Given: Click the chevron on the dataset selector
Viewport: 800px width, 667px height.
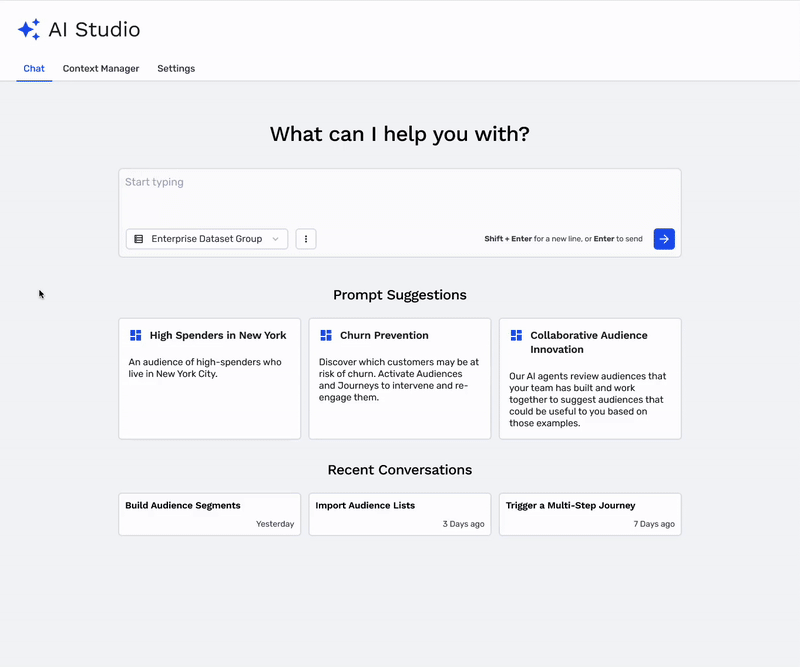Looking at the screenshot, I should click(x=276, y=239).
